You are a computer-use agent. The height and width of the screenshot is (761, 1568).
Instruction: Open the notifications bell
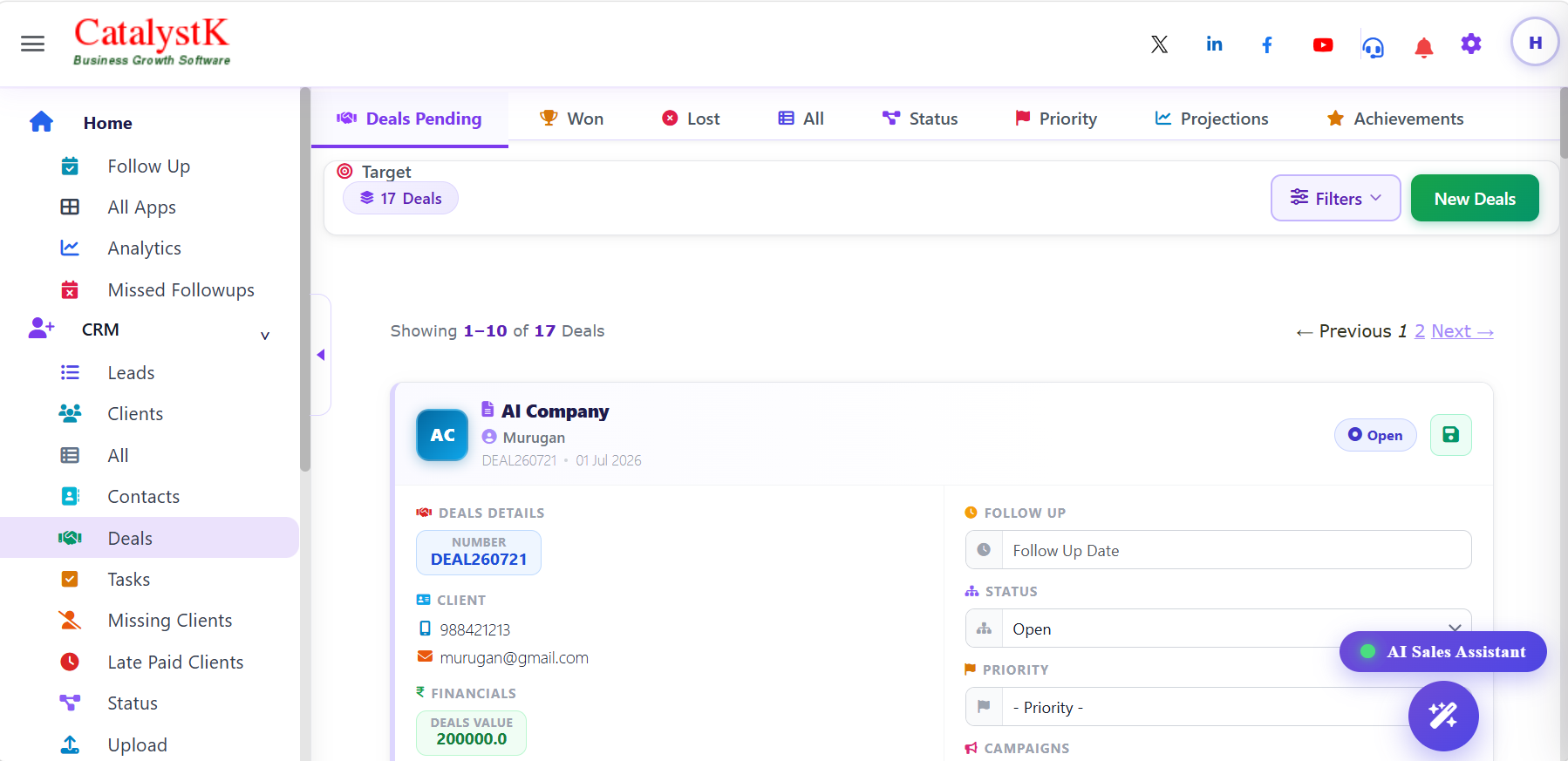tap(1424, 47)
